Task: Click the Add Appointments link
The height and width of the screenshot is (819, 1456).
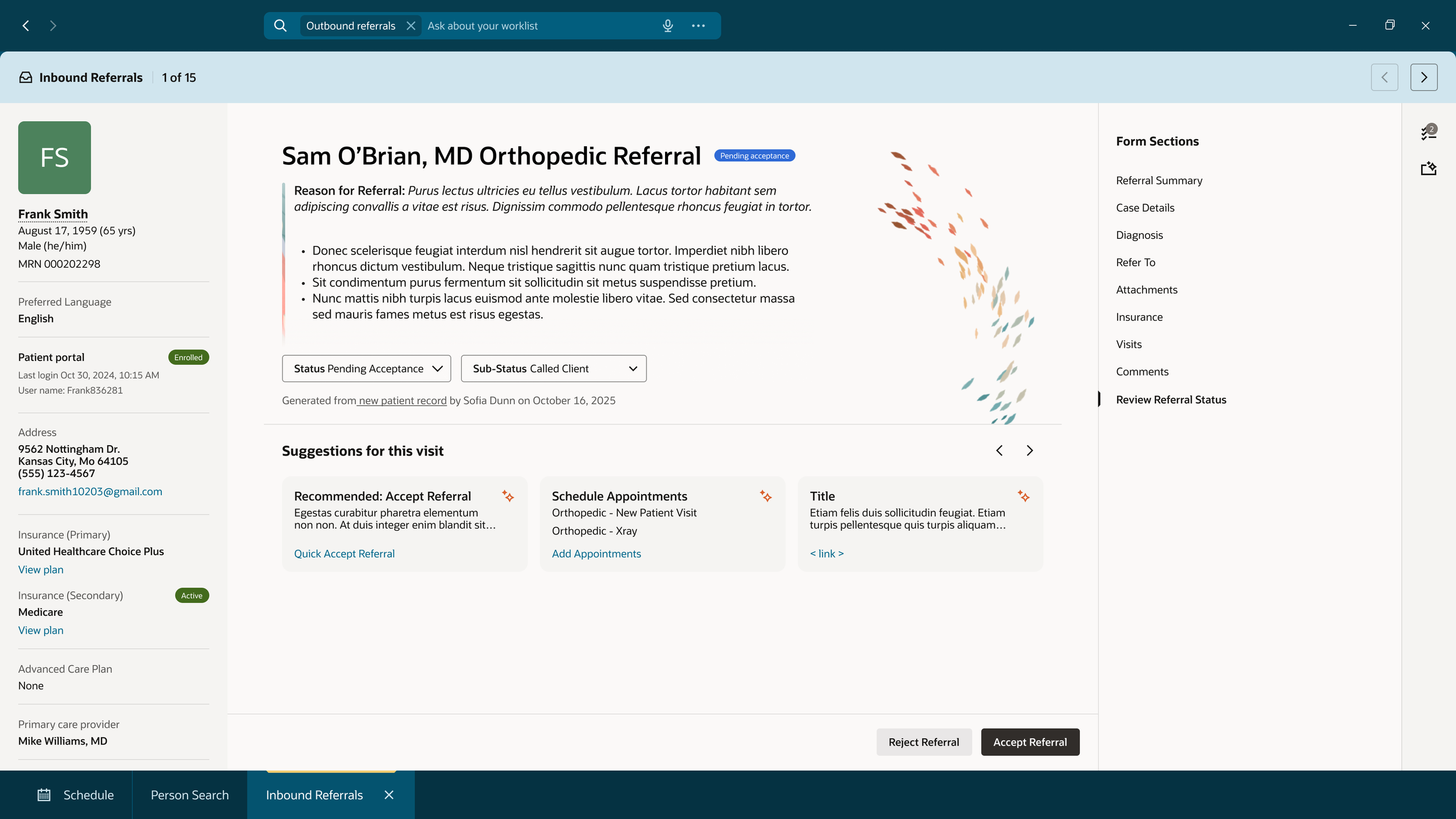Action: [596, 553]
